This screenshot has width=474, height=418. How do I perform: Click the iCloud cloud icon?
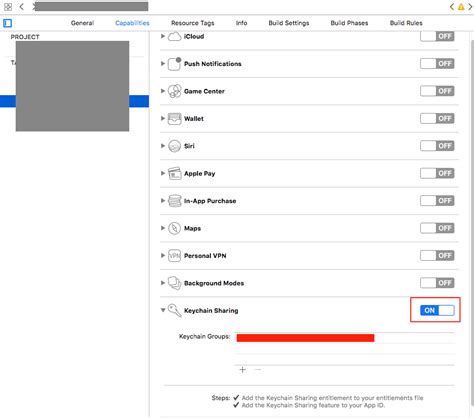click(x=174, y=36)
